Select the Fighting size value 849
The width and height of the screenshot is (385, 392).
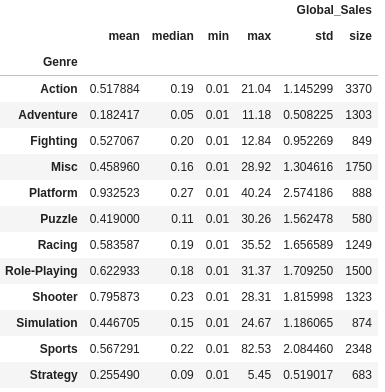click(x=362, y=141)
